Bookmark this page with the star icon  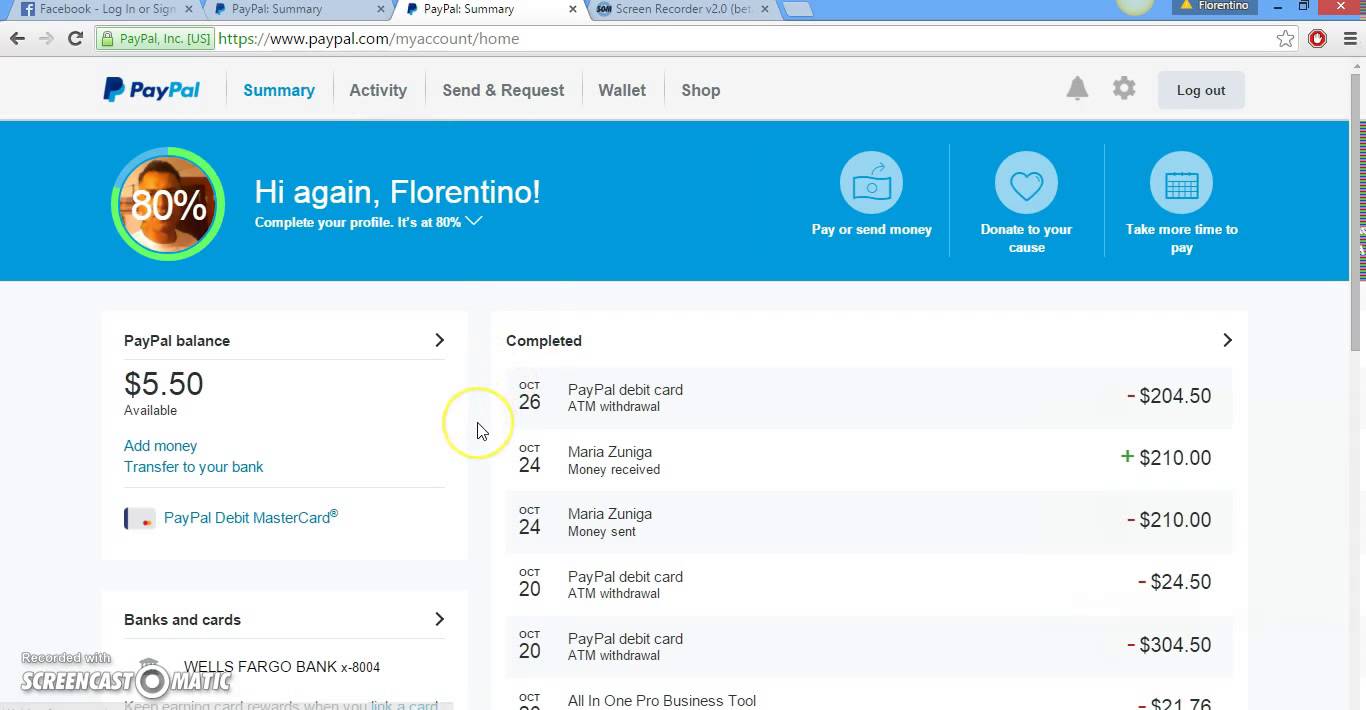(1285, 39)
